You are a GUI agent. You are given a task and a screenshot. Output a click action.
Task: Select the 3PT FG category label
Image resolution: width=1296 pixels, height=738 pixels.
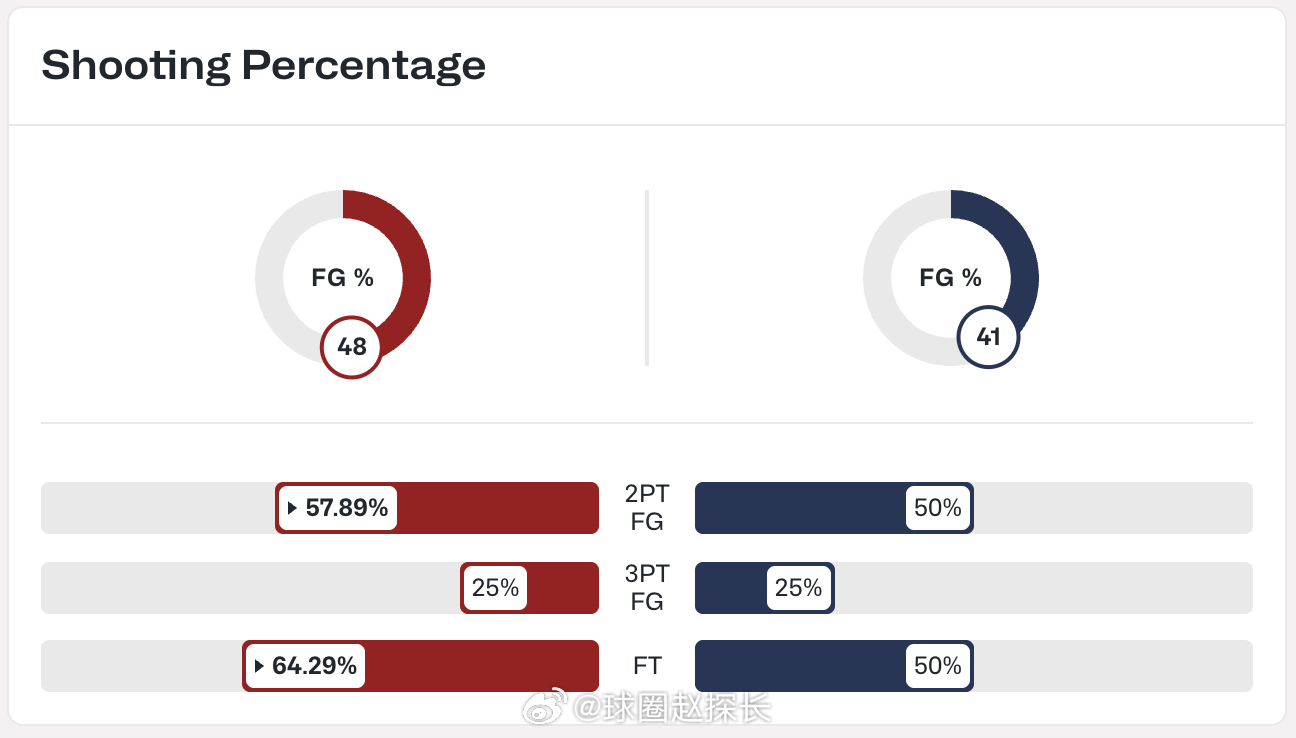[x=647, y=588]
